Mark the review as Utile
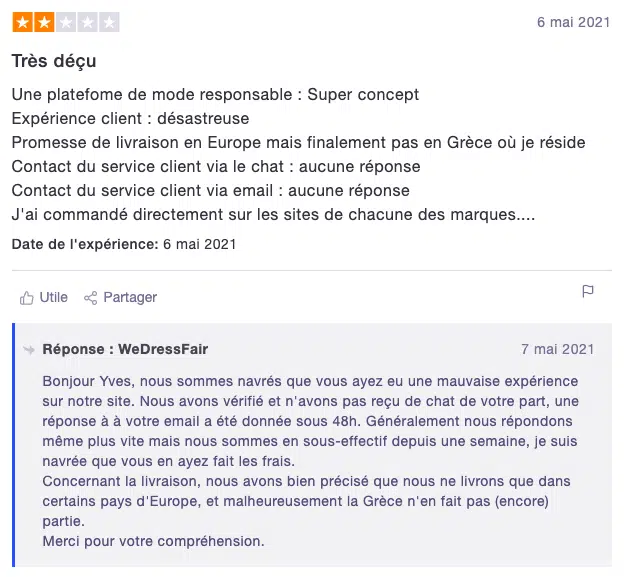The image size is (626, 577). pyautogui.click(x=53, y=297)
